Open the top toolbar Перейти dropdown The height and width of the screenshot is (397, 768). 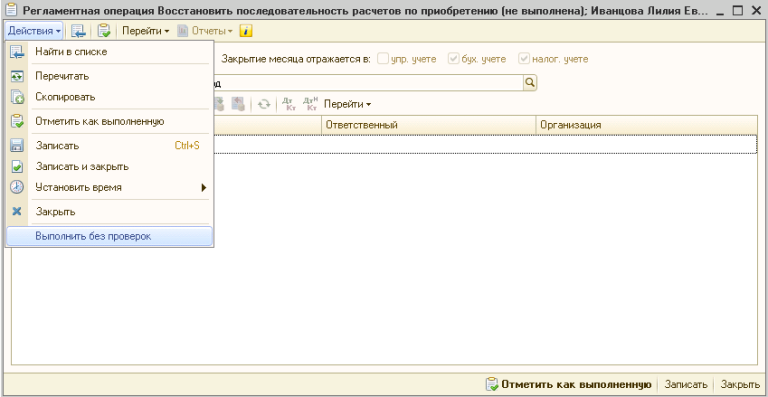coord(145,31)
